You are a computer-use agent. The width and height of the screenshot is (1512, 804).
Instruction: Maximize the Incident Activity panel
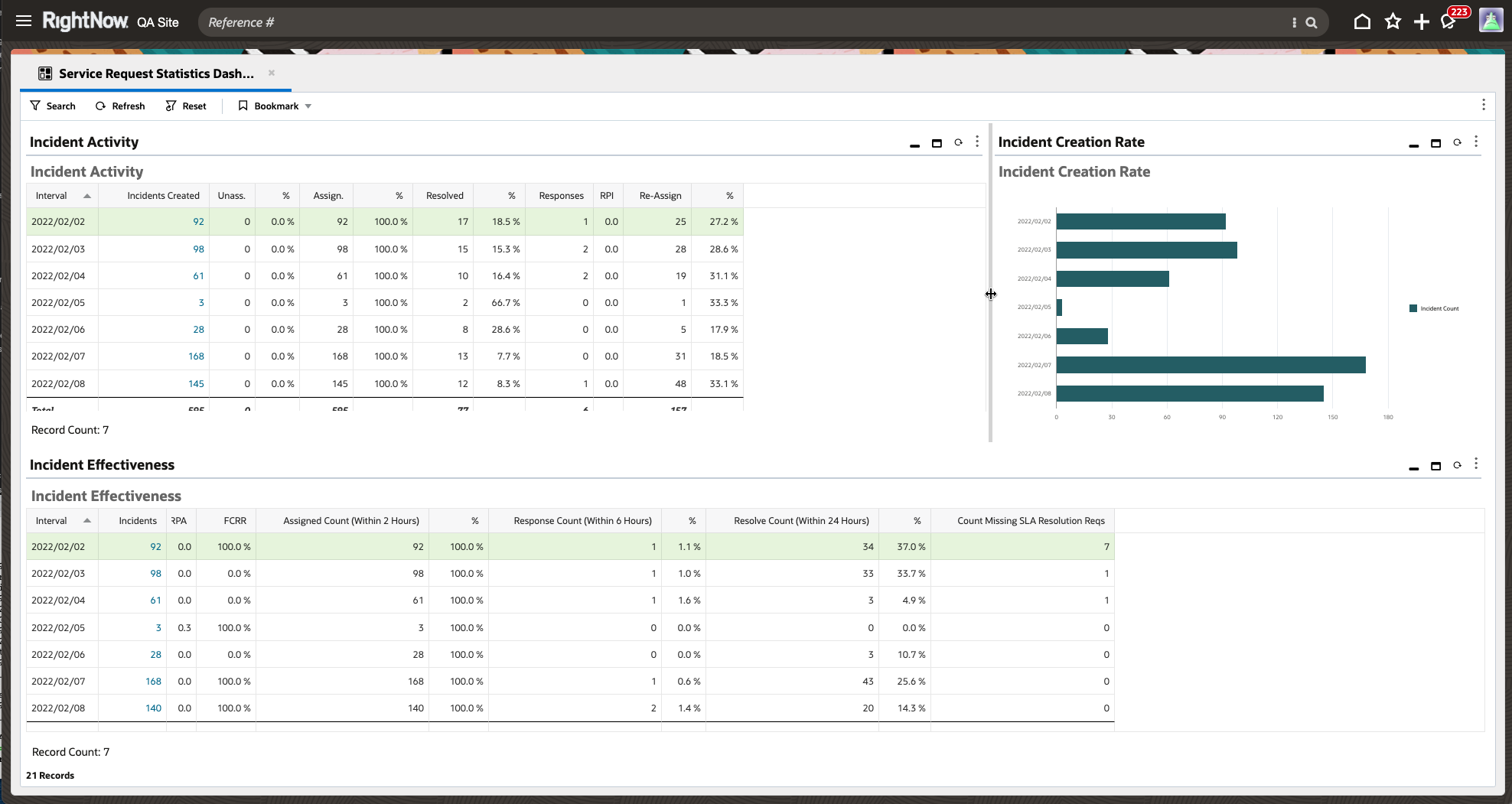tap(937, 143)
